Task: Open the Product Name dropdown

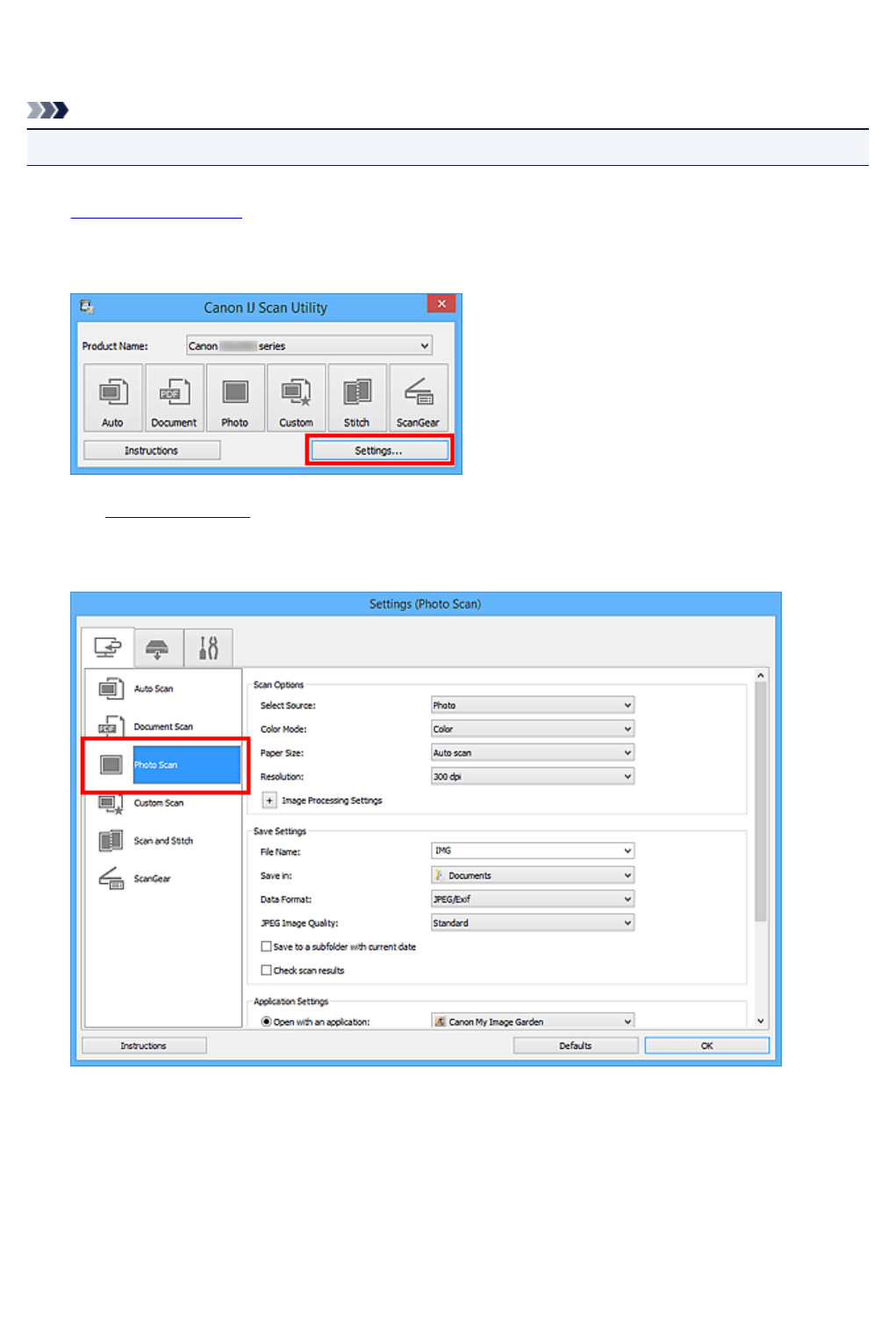Action: [x=309, y=346]
